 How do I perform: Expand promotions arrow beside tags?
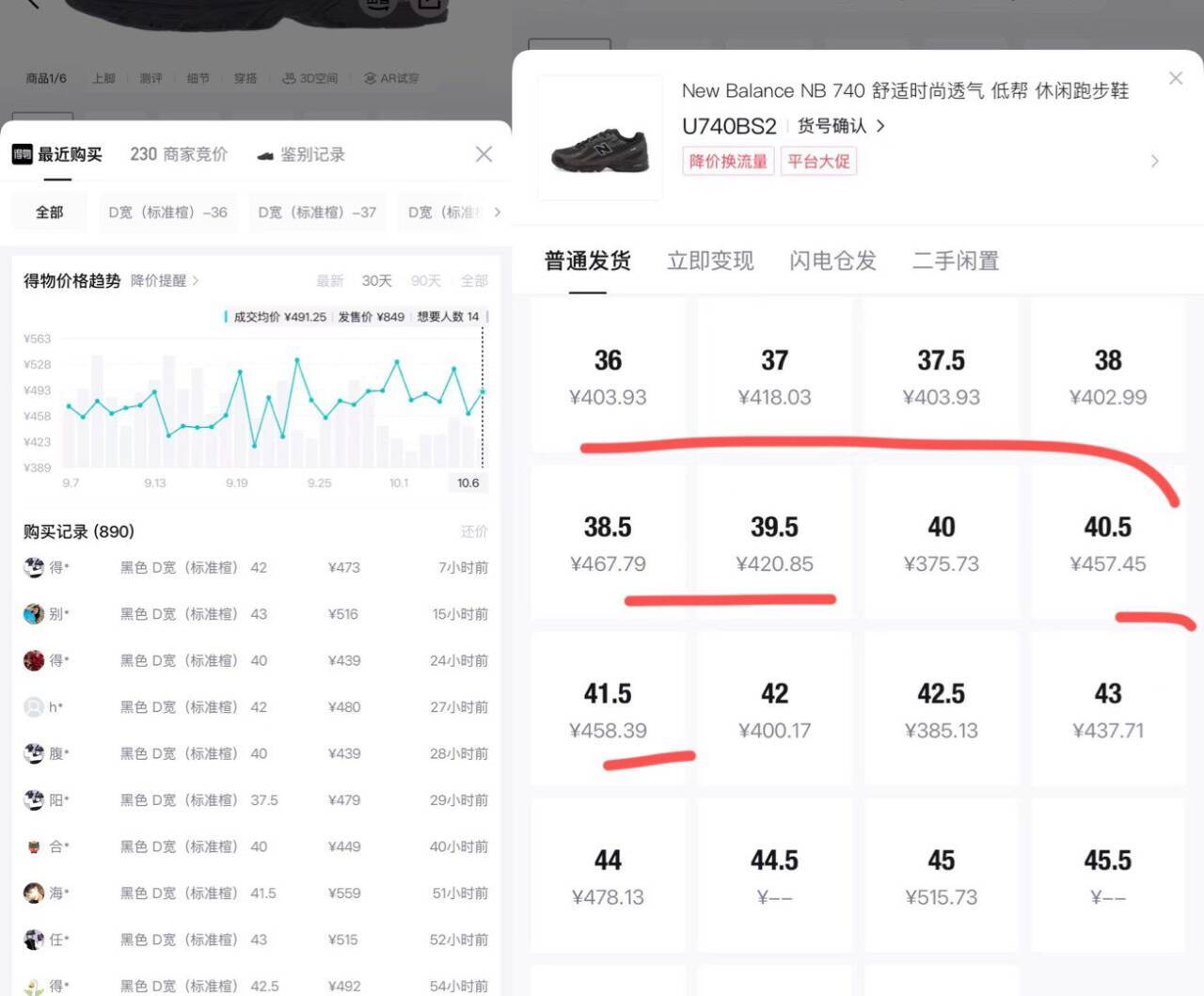1155,161
